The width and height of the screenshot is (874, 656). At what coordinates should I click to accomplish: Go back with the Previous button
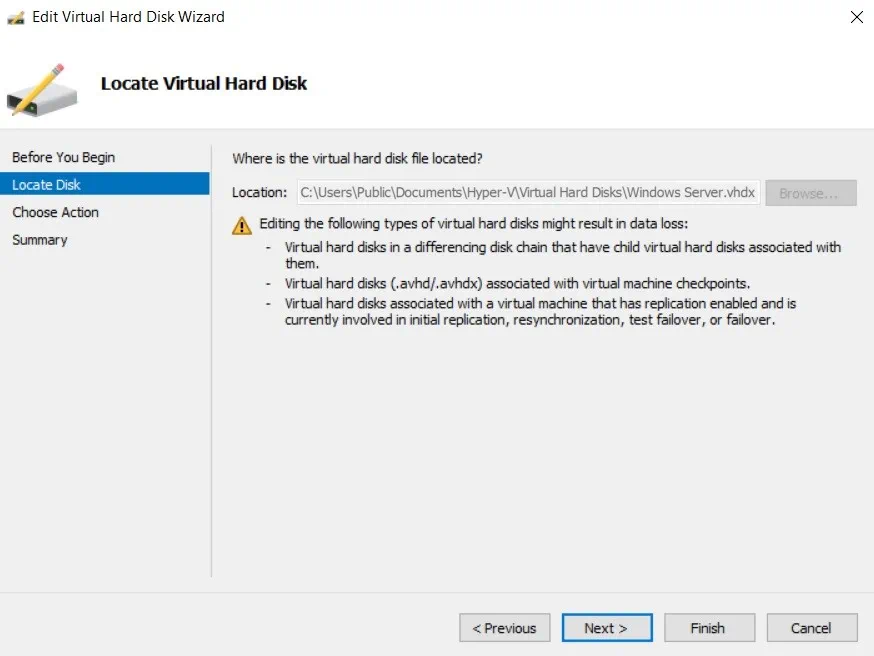pyautogui.click(x=505, y=628)
